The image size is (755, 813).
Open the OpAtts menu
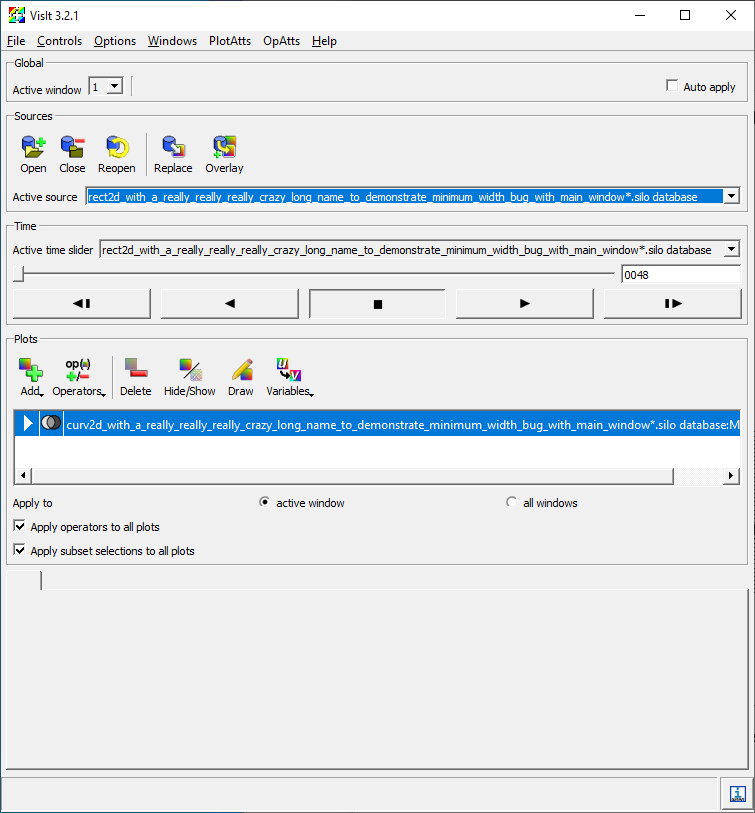(x=282, y=41)
